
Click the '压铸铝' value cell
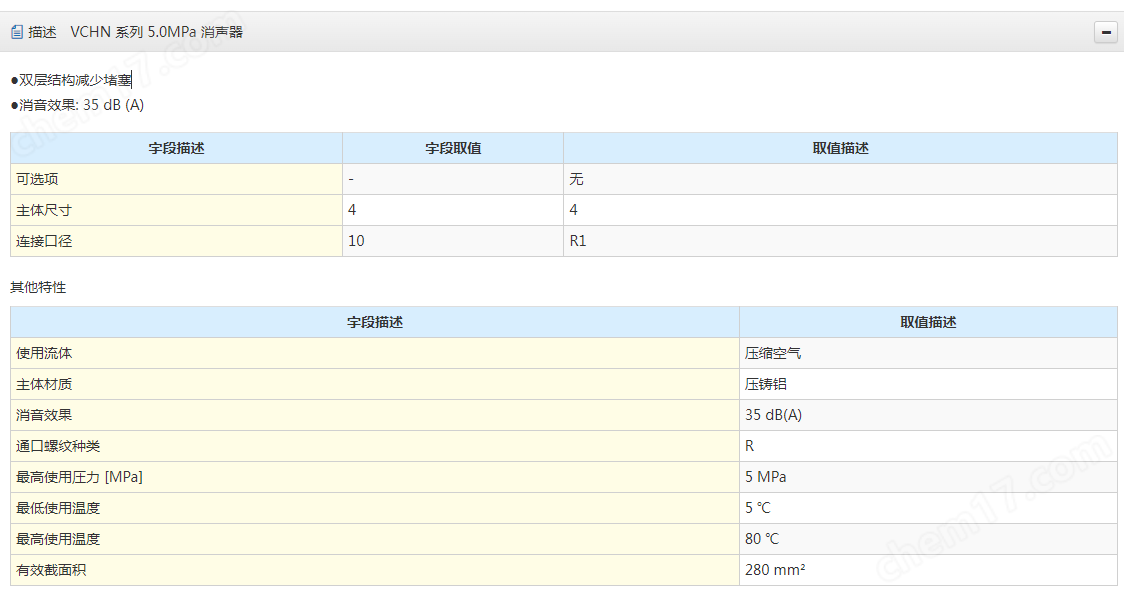928,384
